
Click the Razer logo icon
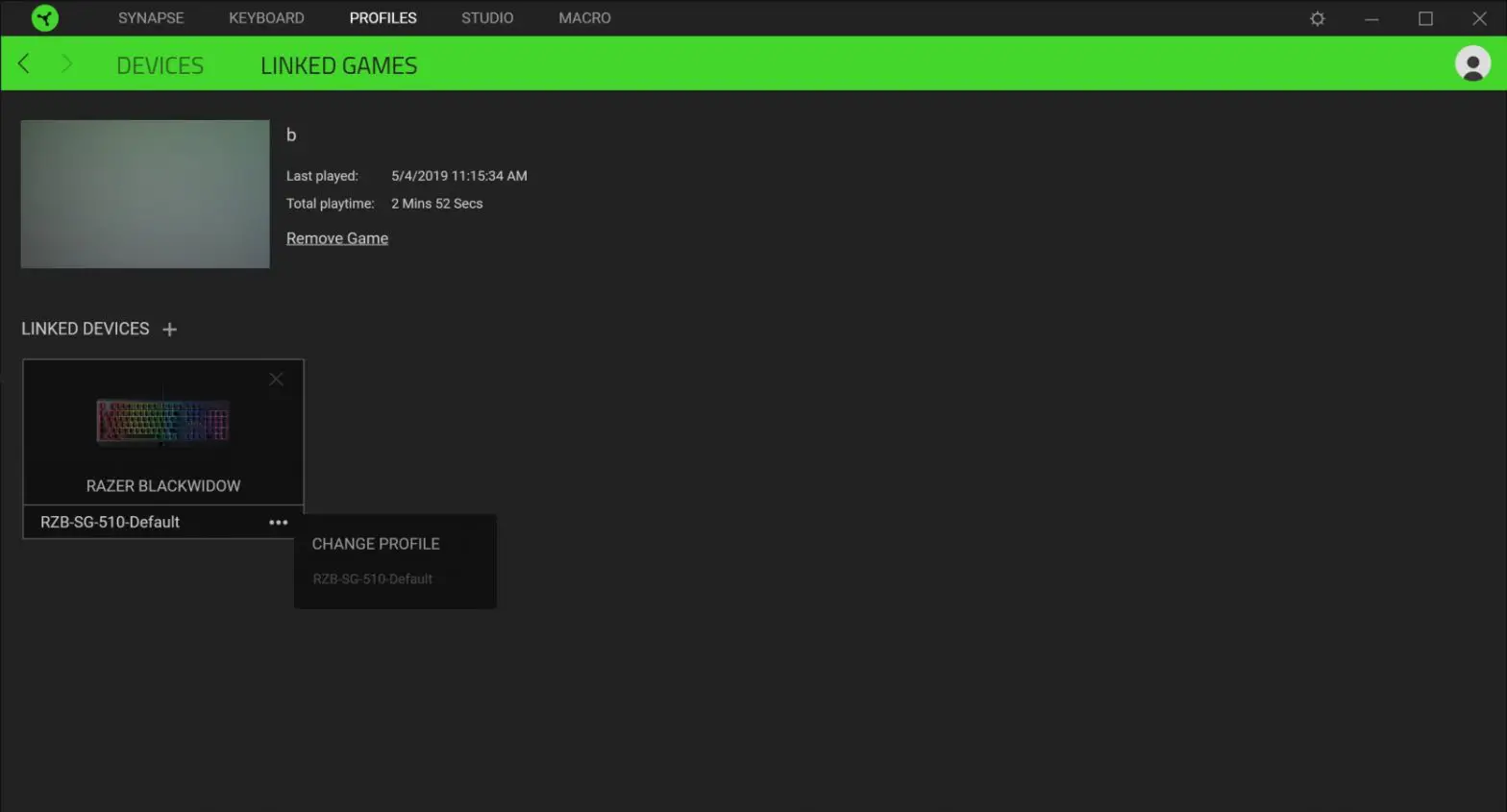point(45,18)
